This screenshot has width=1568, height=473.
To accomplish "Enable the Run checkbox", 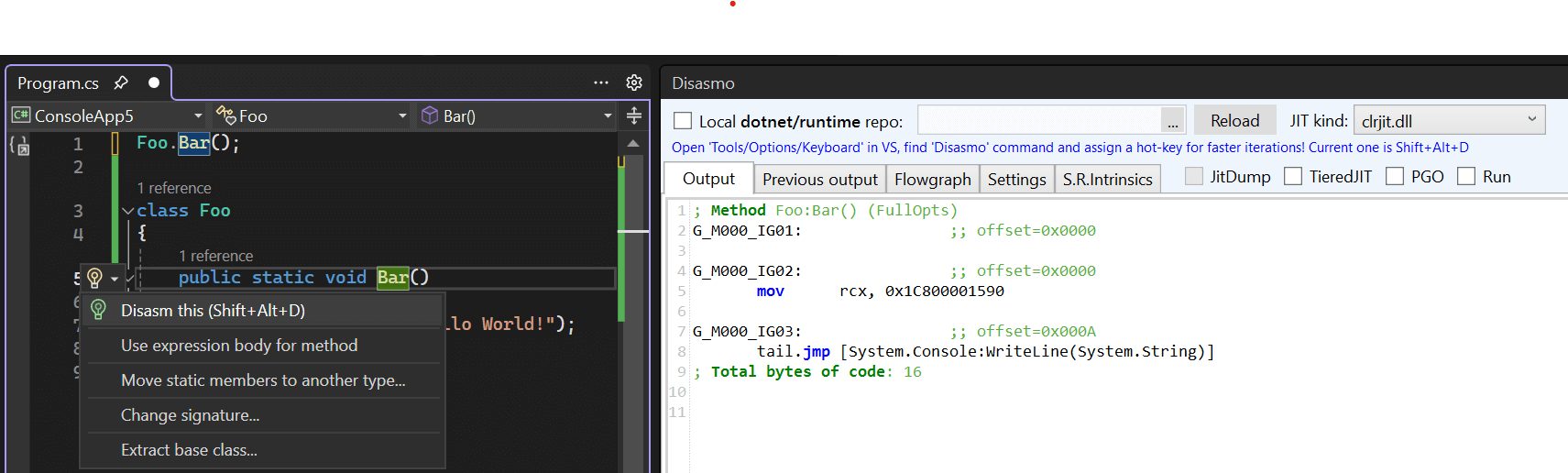I will pos(1466,177).
